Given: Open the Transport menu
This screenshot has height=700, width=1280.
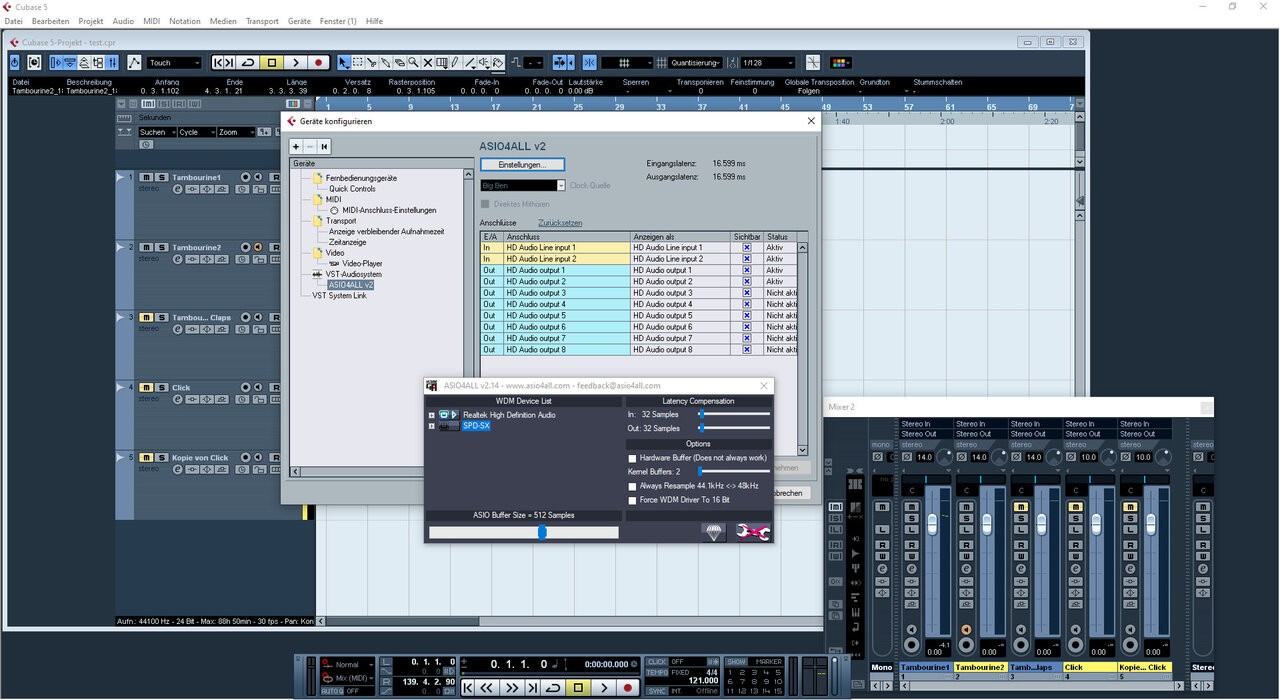Looking at the screenshot, I should coord(262,21).
